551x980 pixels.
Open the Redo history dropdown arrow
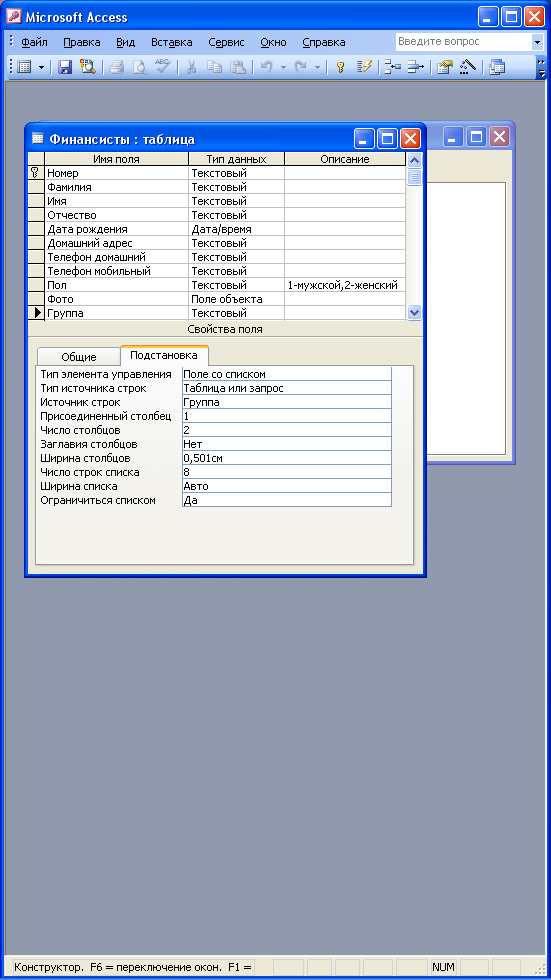coord(317,67)
